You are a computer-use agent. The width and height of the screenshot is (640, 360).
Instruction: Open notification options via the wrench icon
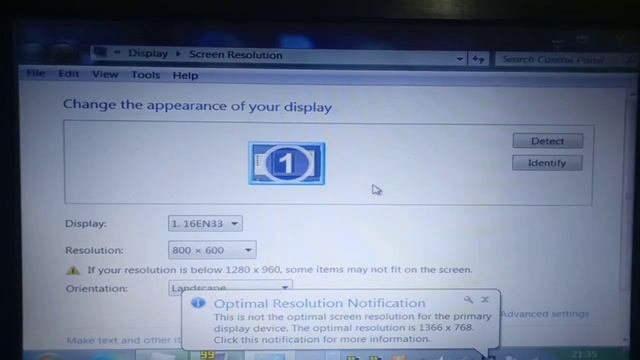pyautogui.click(x=468, y=300)
